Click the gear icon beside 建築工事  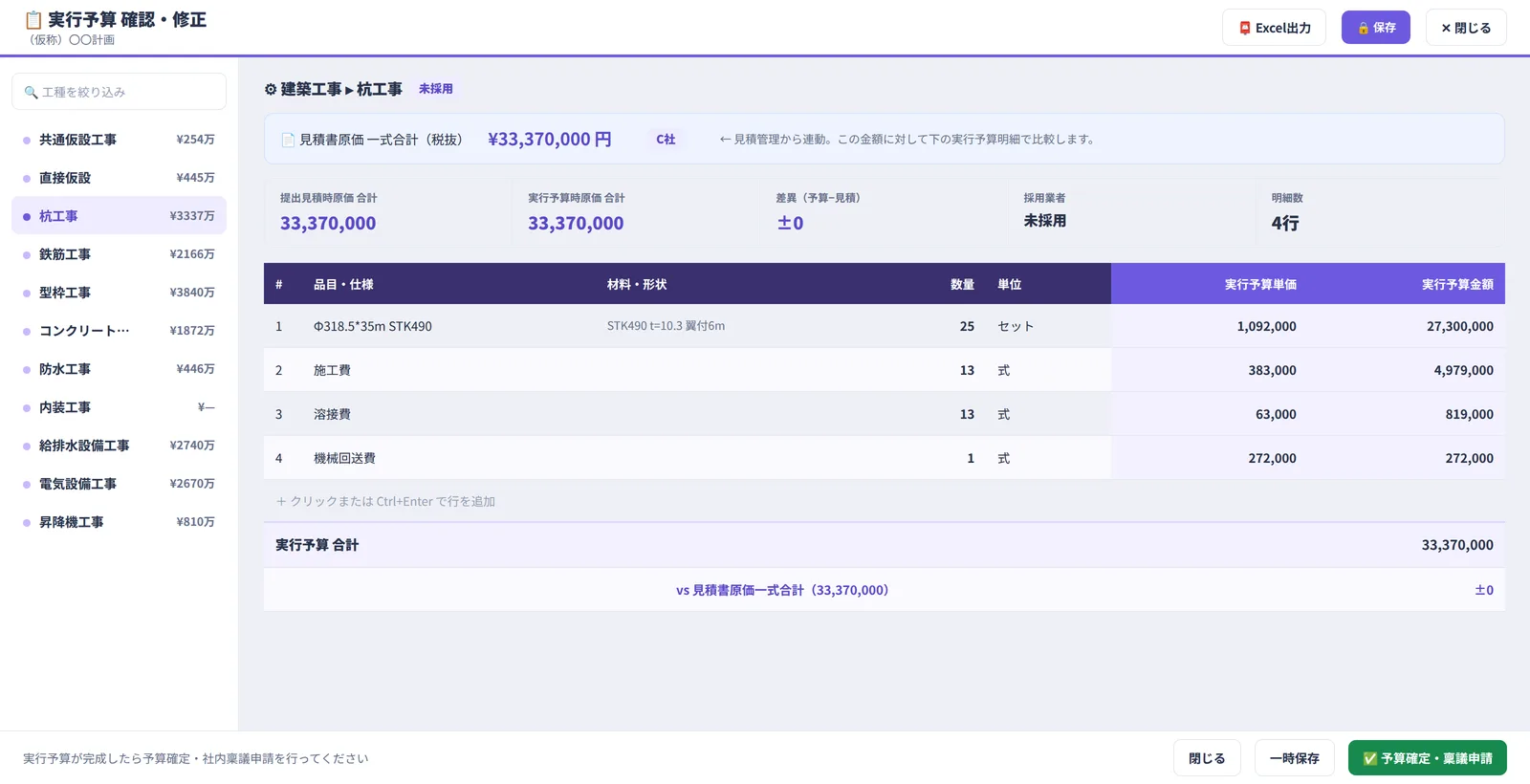(x=271, y=89)
